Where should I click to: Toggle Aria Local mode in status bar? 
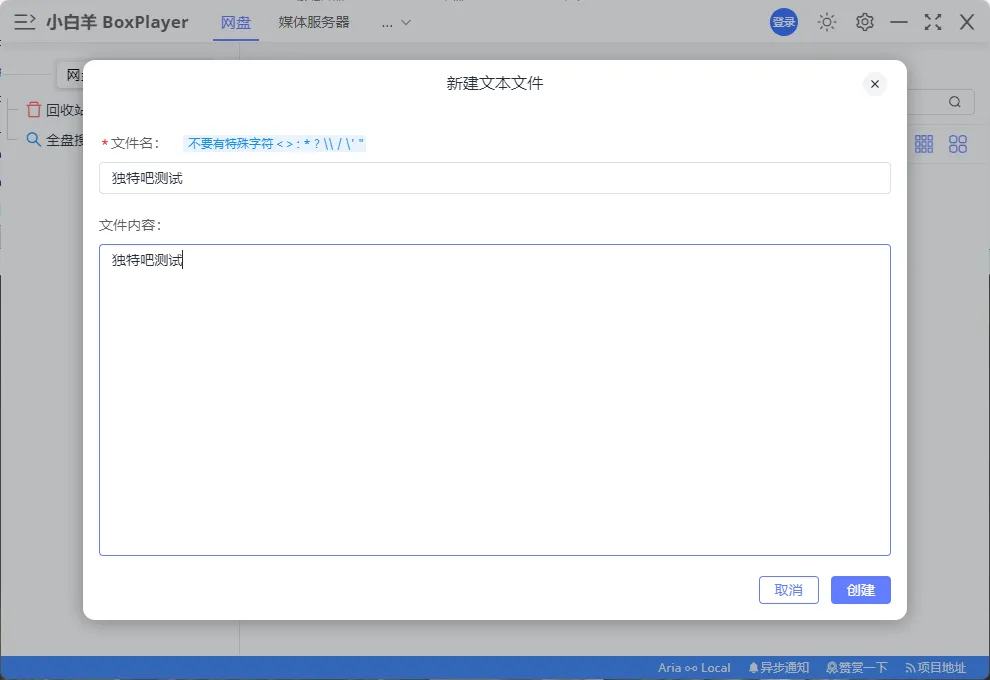click(693, 667)
